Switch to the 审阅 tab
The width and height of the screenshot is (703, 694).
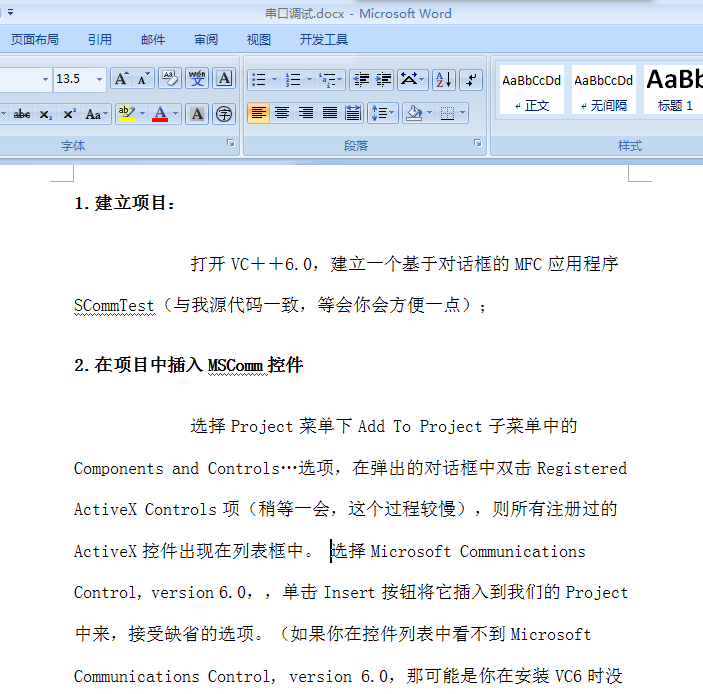coord(206,40)
